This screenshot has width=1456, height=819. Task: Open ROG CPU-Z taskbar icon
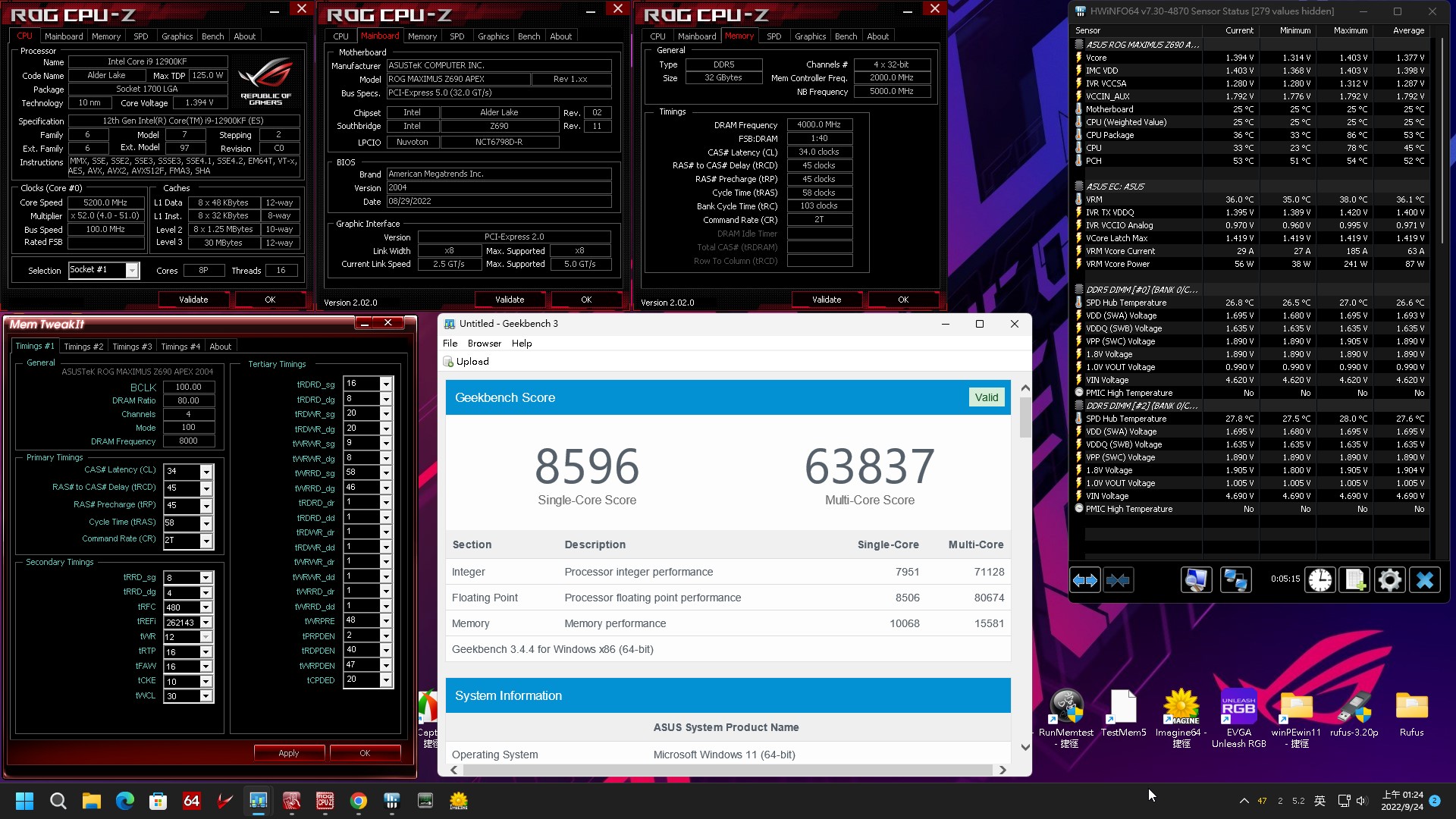pos(325,801)
